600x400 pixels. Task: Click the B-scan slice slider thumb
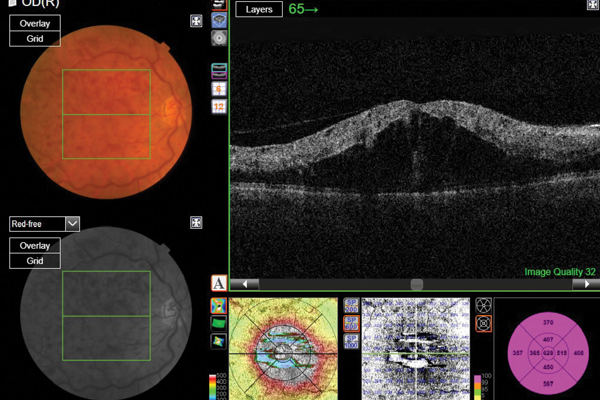pyautogui.click(x=417, y=284)
